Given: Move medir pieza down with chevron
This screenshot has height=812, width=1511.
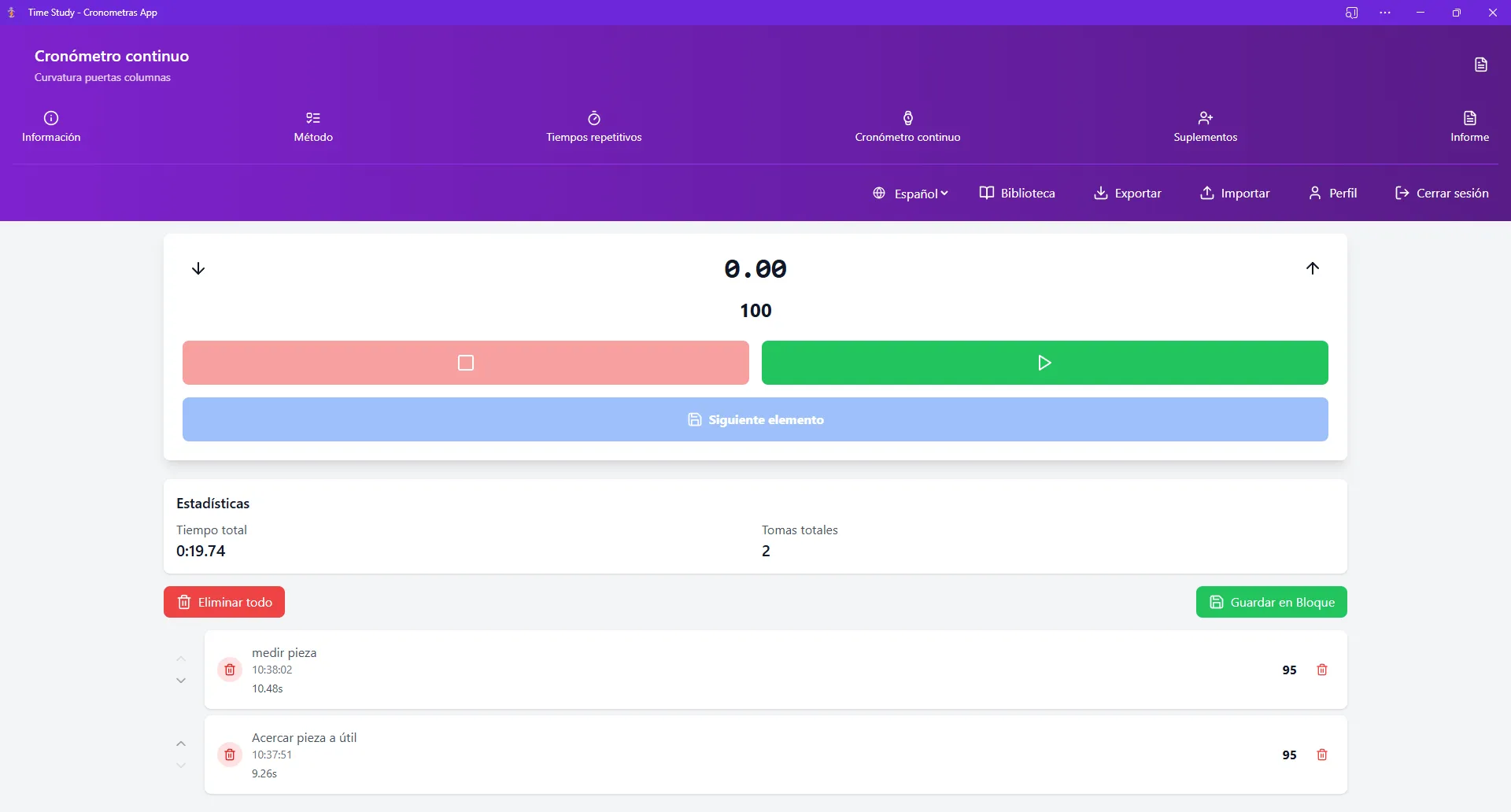Looking at the screenshot, I should click(181, 681).
